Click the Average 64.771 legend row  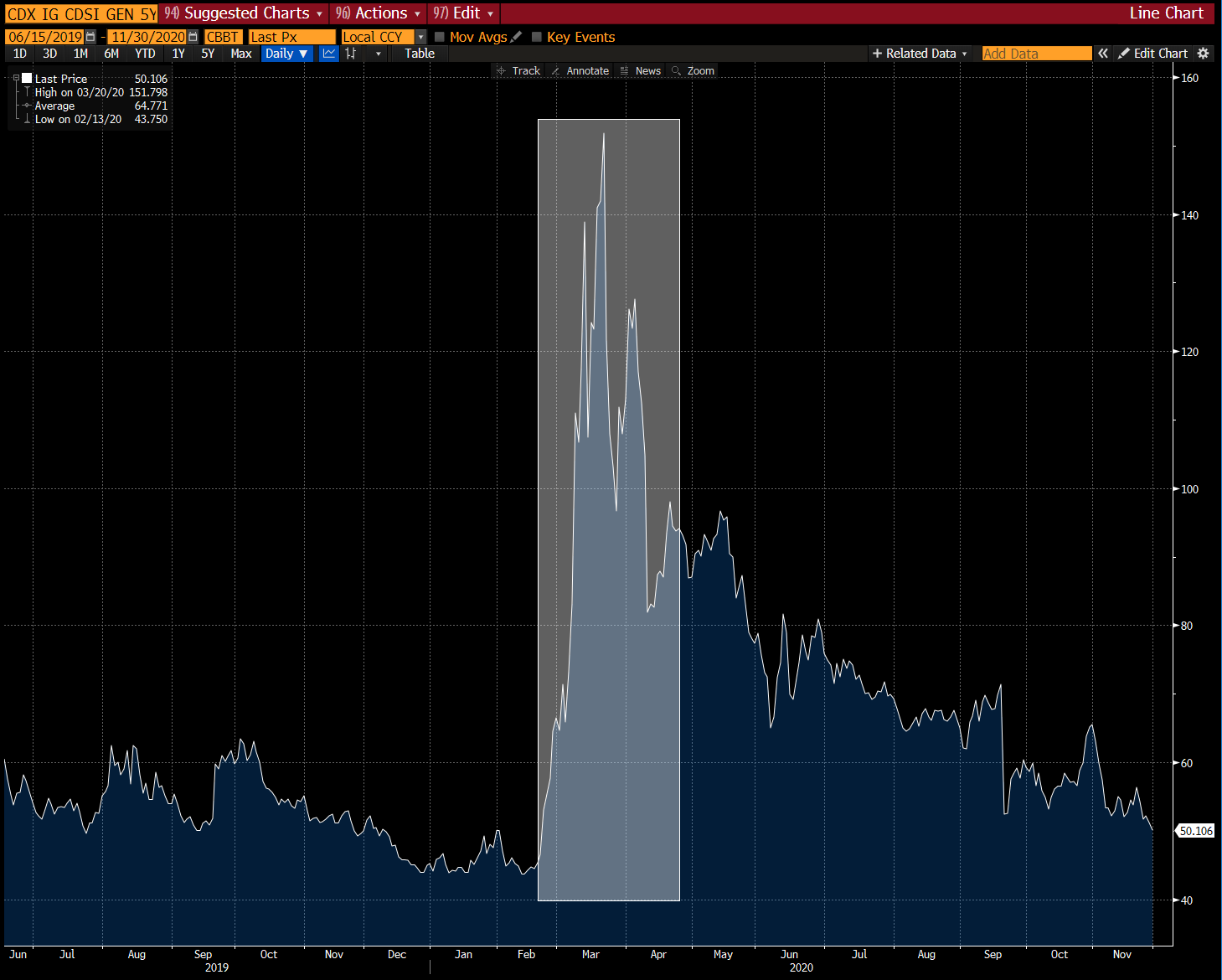[x=101, y=106]
